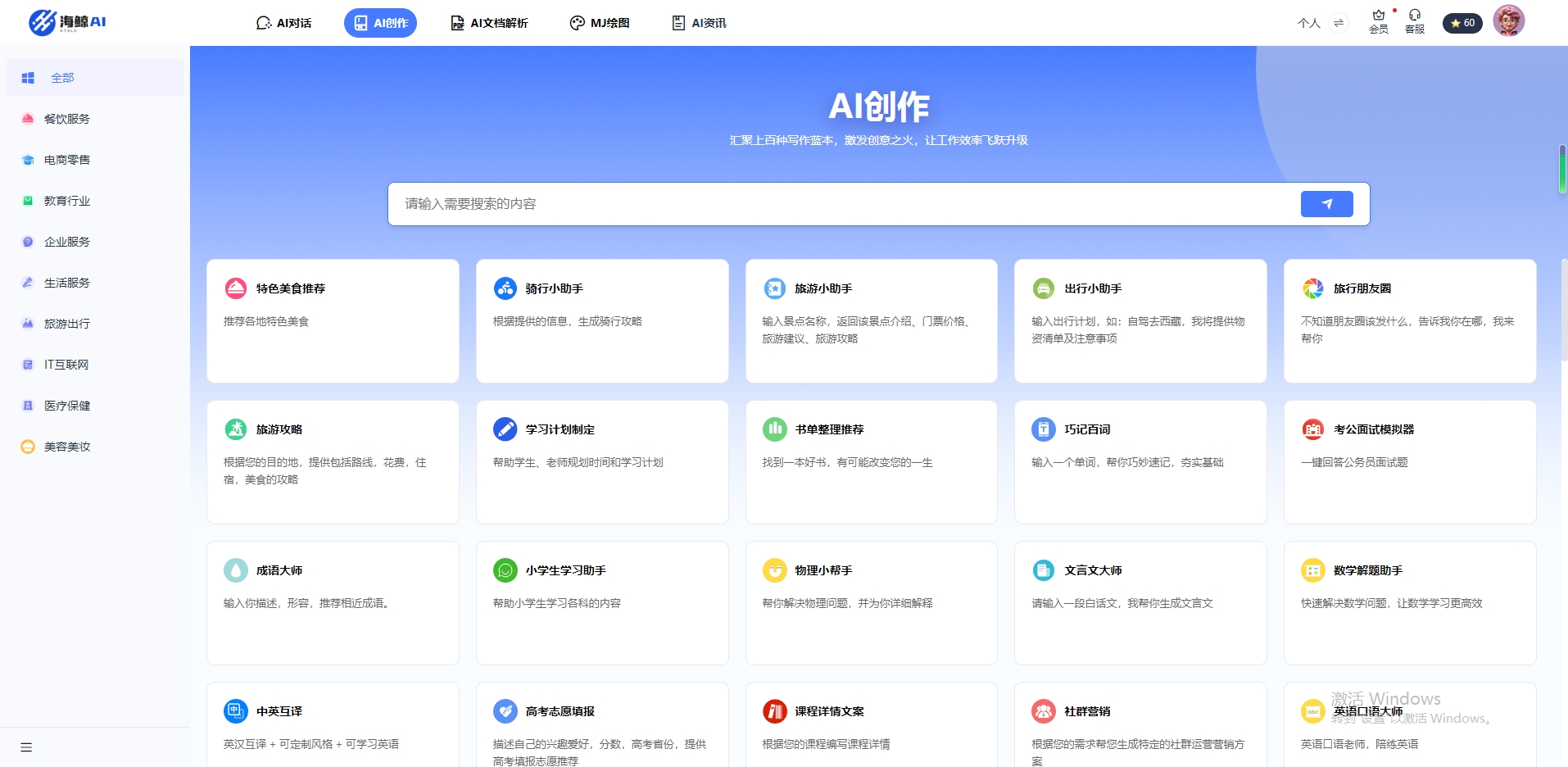Click the 小学生学习助手 green icon

[505, 570]
